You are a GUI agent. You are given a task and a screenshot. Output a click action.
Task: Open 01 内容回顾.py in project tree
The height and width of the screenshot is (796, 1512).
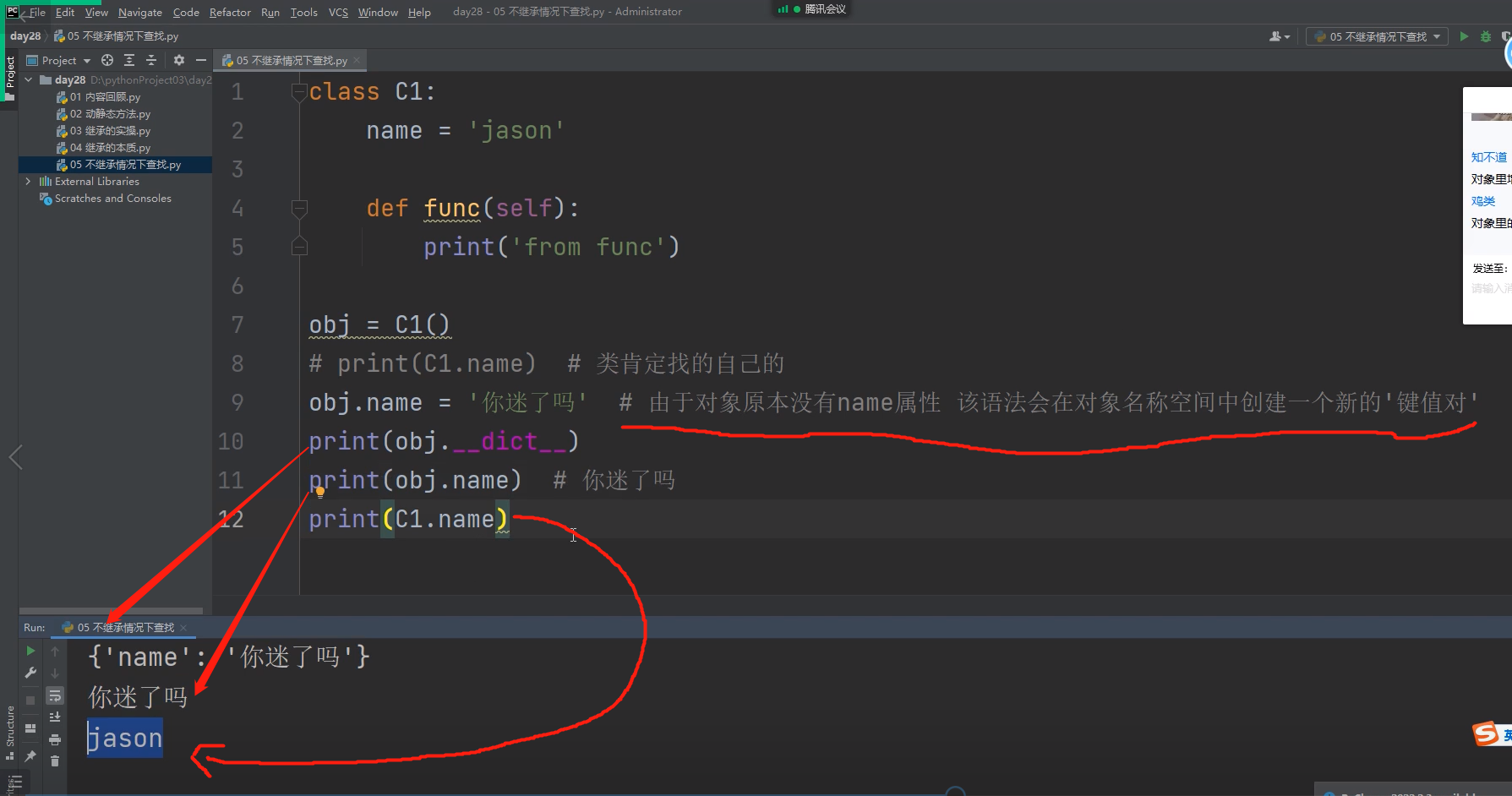click(106, 96)
